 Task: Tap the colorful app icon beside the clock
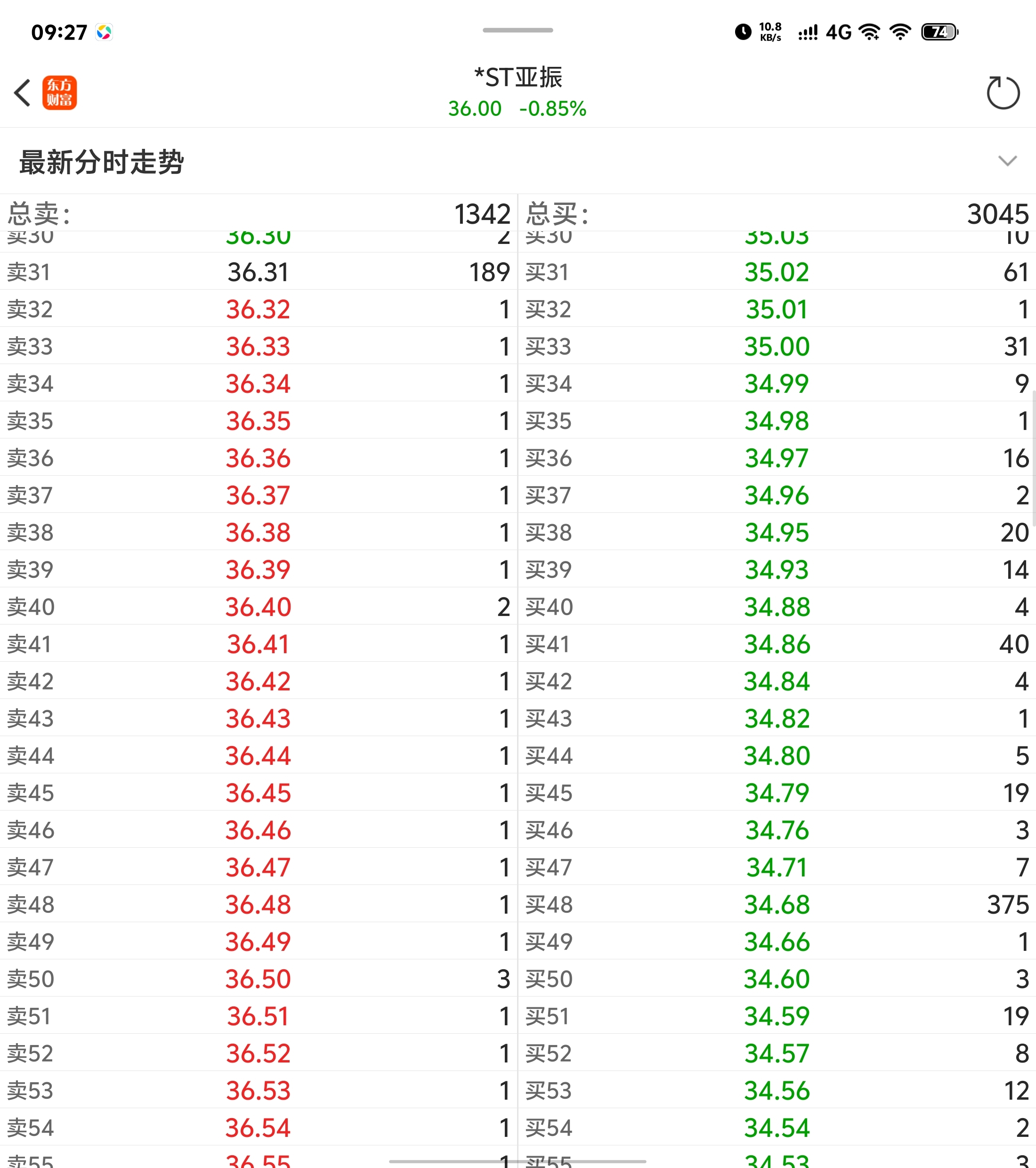click(104, 32)
